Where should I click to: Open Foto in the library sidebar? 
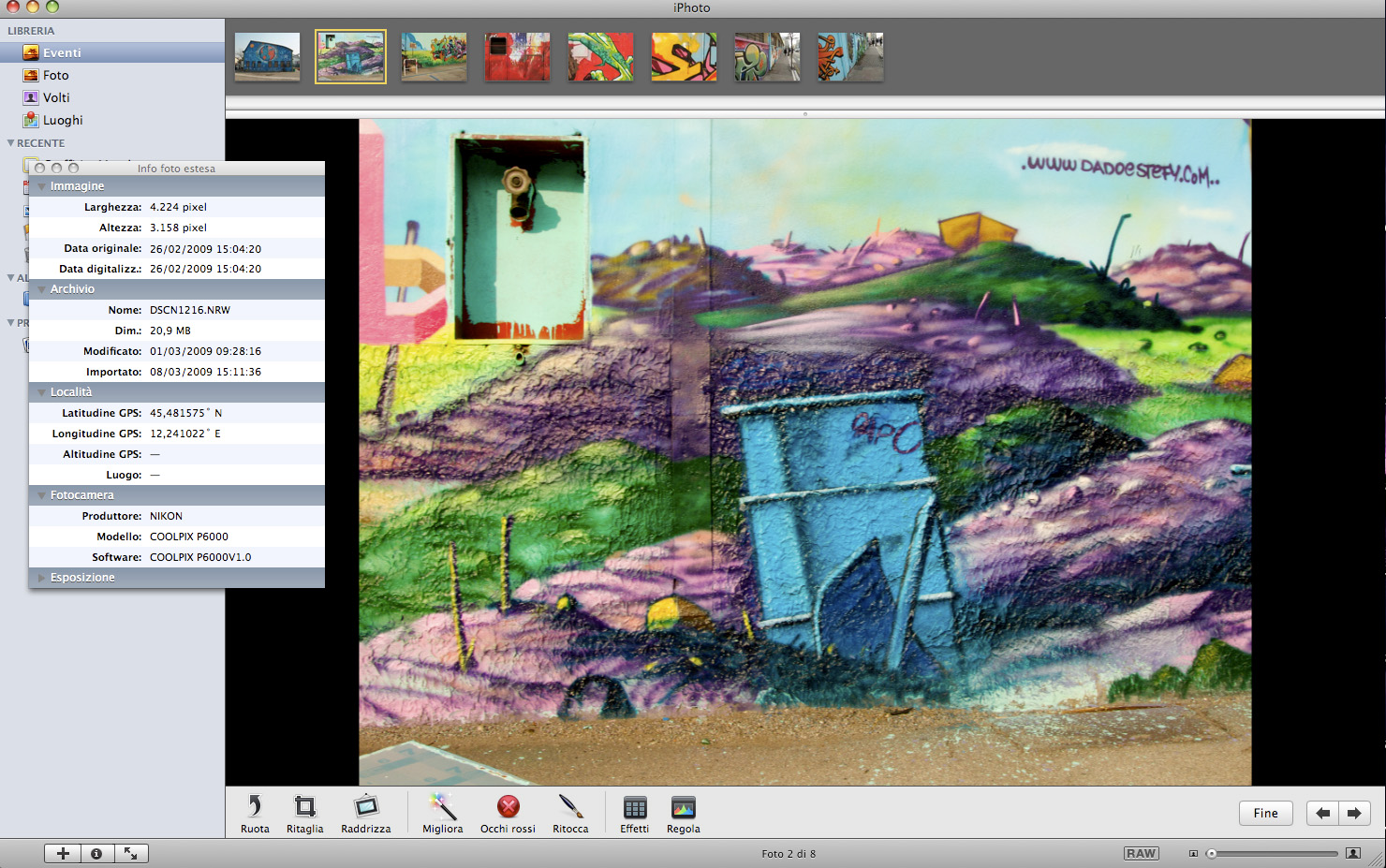[112, 75]
